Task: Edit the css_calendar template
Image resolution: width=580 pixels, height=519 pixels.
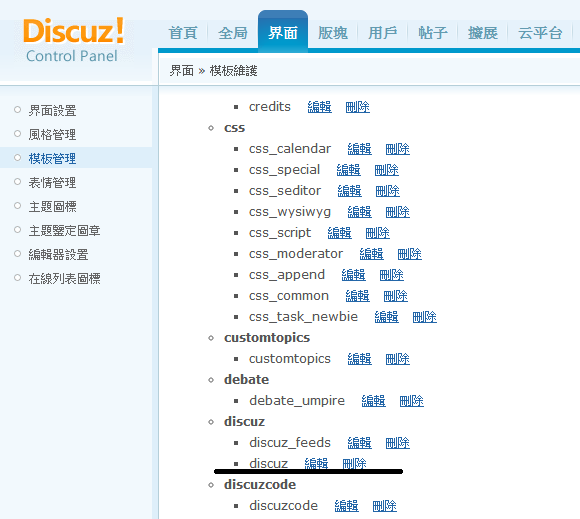Action: 360,149
